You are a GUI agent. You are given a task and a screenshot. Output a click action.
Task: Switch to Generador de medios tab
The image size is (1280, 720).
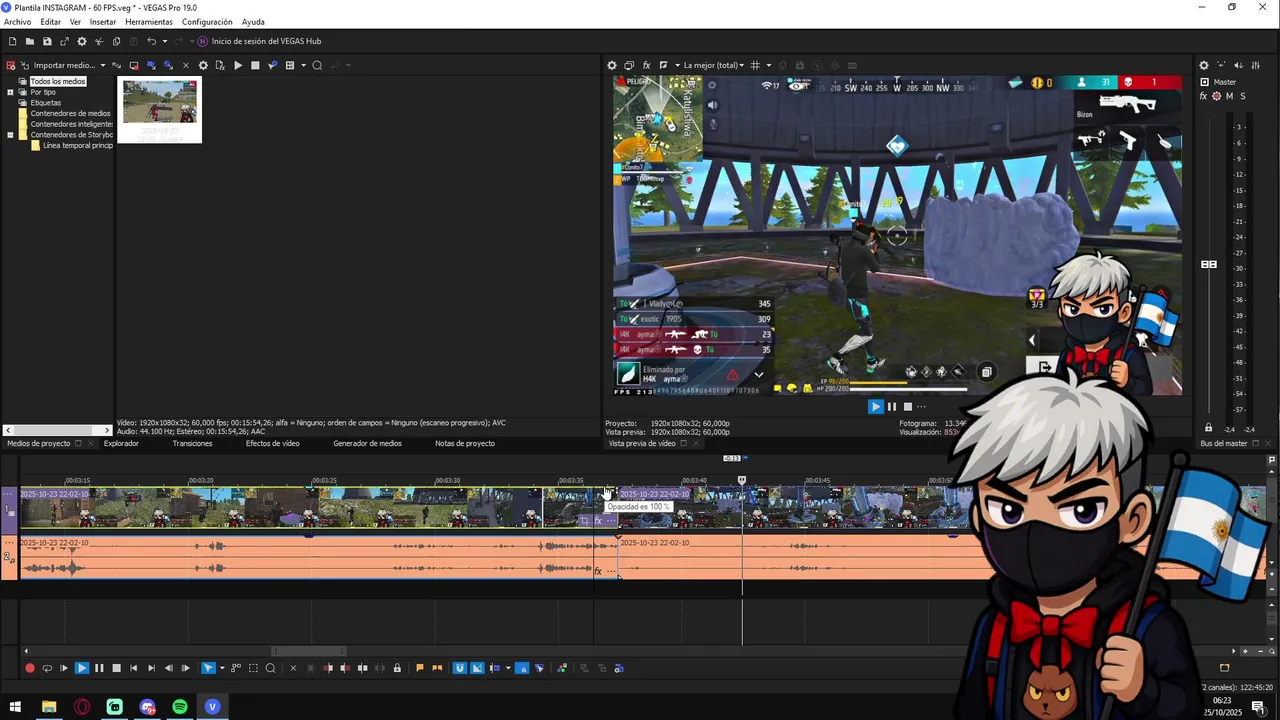coord(367,443)
